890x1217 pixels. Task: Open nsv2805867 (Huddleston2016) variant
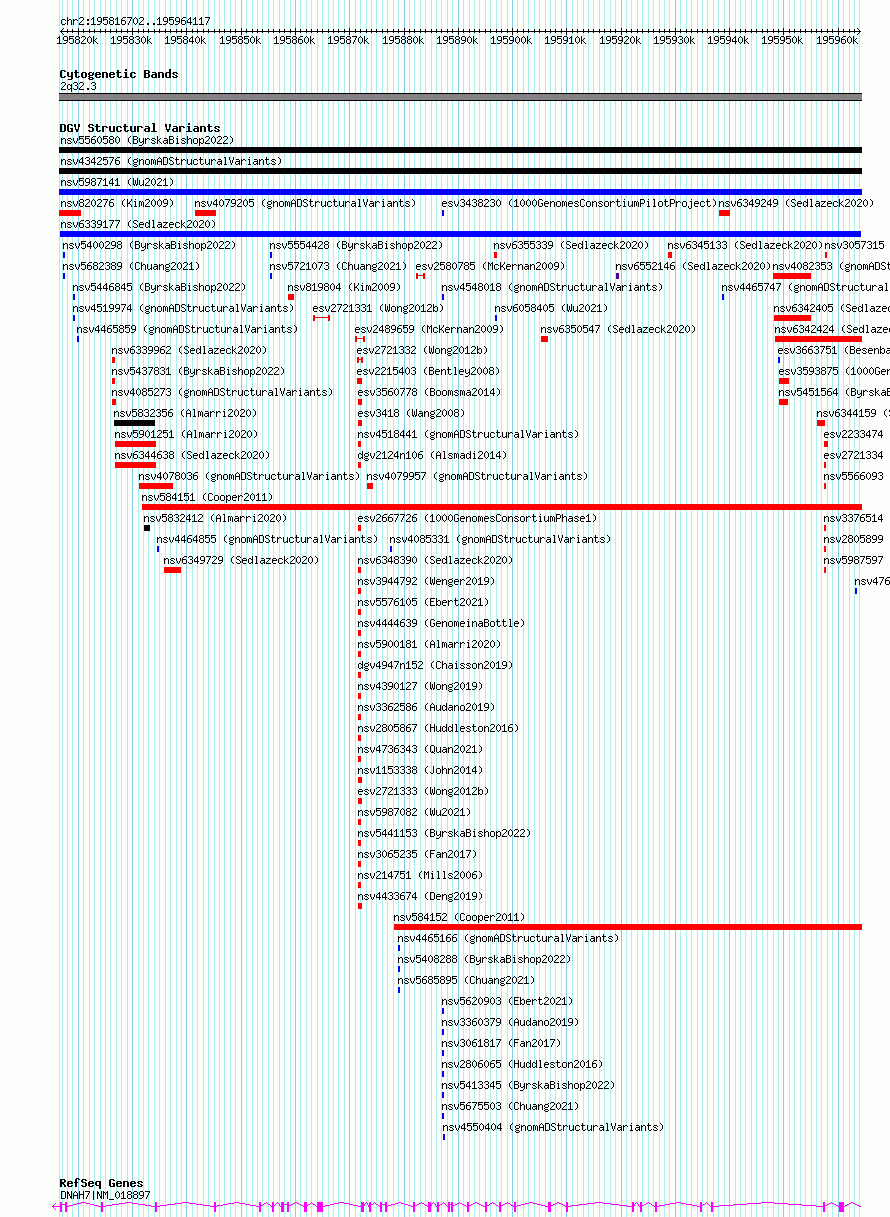439,728
